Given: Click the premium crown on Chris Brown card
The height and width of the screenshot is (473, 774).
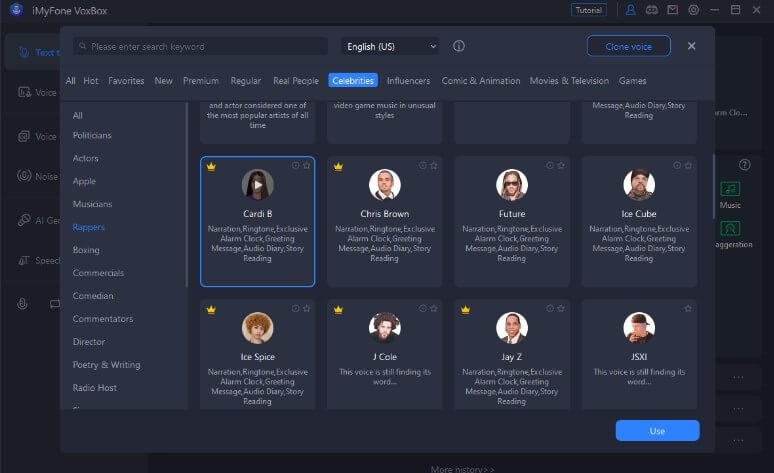Looking at the screenshot, I should click(338, 166).
